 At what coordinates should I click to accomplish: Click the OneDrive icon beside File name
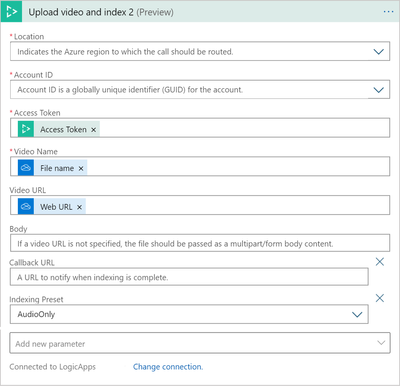26,168
